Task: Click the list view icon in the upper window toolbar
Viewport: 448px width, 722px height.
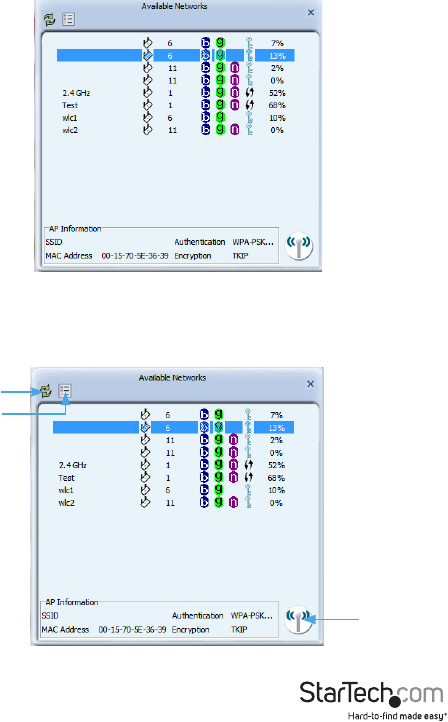Action: pos(69,19)
